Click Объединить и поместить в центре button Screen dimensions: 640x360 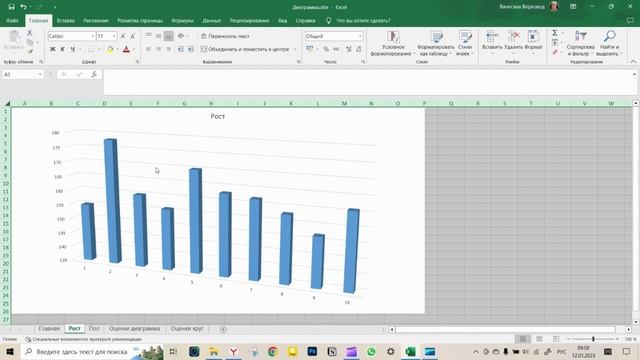pos(245,49)
